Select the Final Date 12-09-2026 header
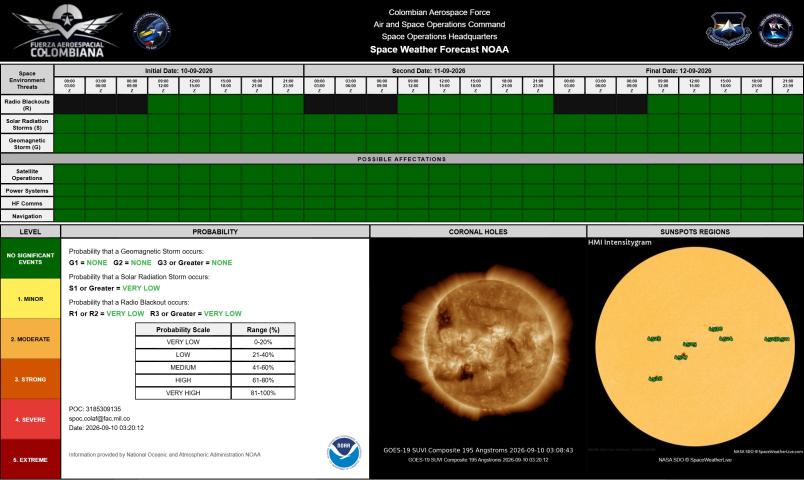The width and height of the screenshot is (804, 480). (x=678, y=71)
